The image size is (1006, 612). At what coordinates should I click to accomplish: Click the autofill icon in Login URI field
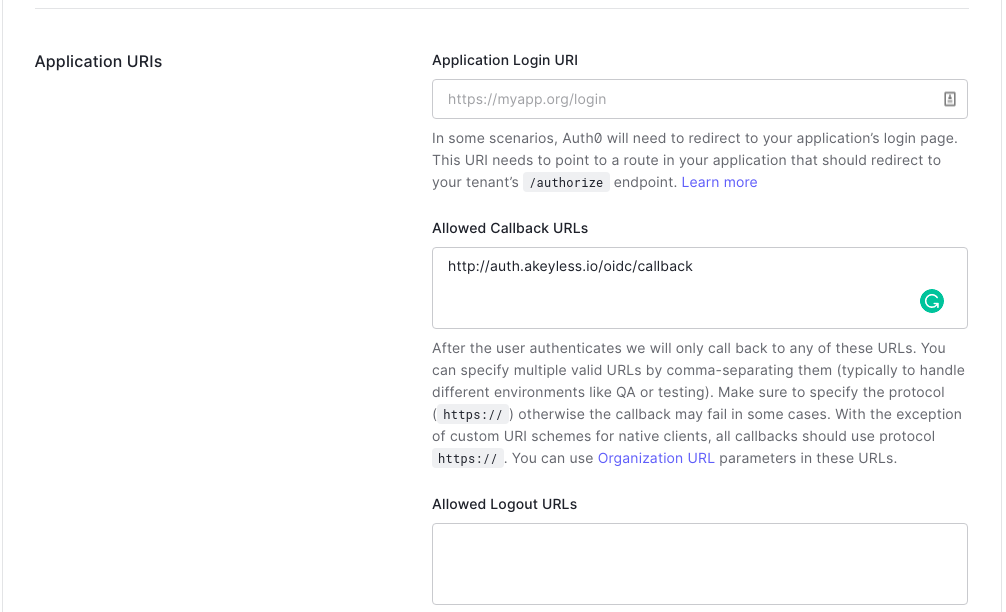950,99
